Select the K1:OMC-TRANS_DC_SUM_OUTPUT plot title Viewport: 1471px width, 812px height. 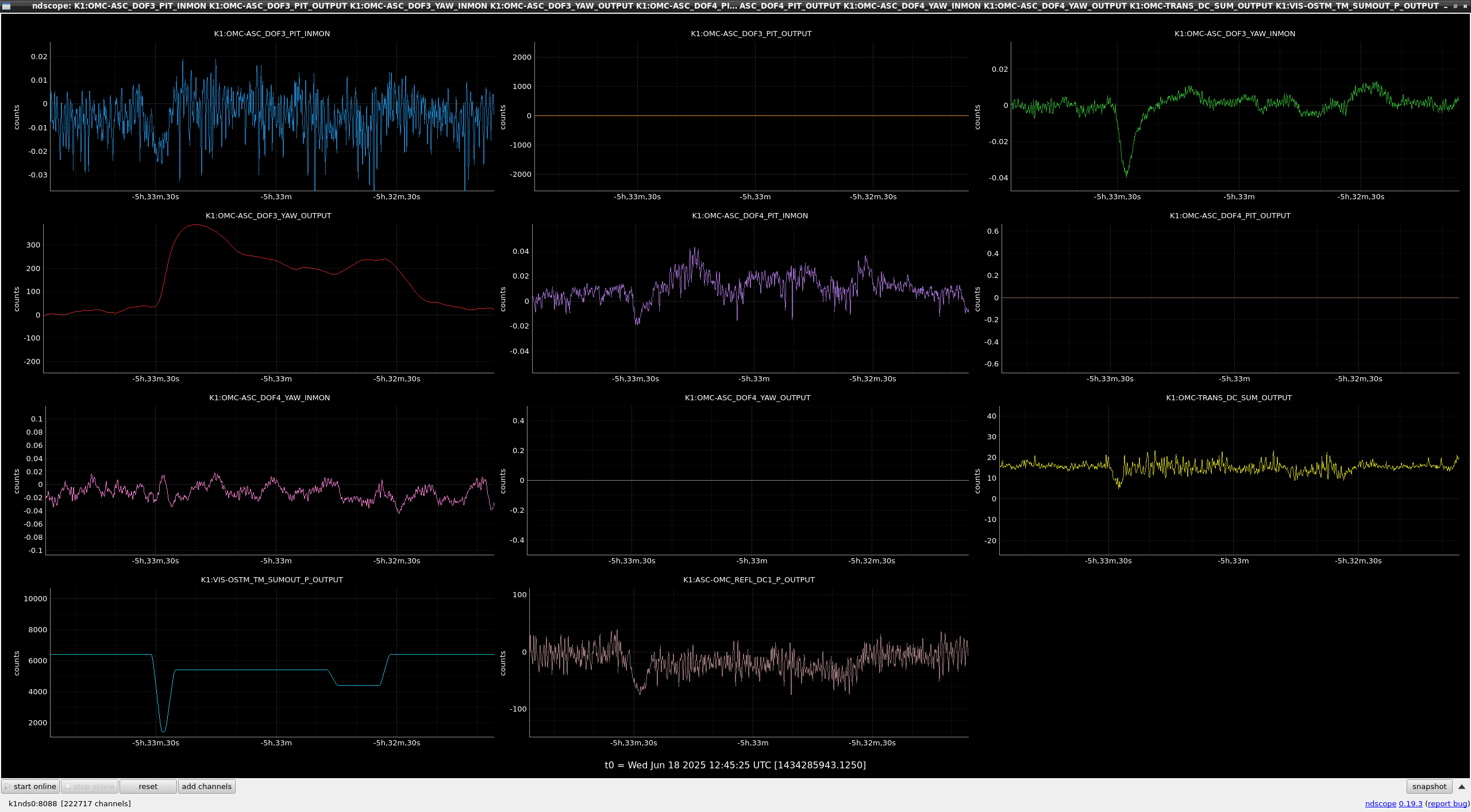click(x=1229, y=397)
